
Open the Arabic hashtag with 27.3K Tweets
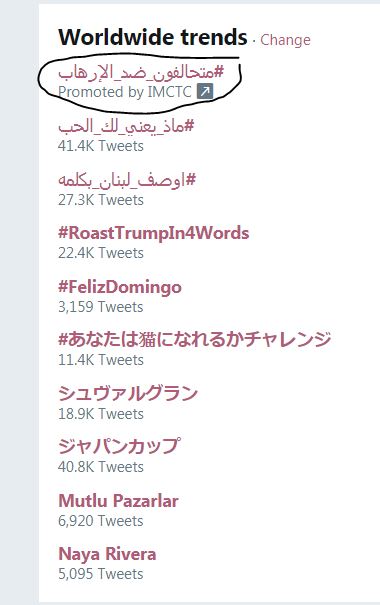[127, 180]
